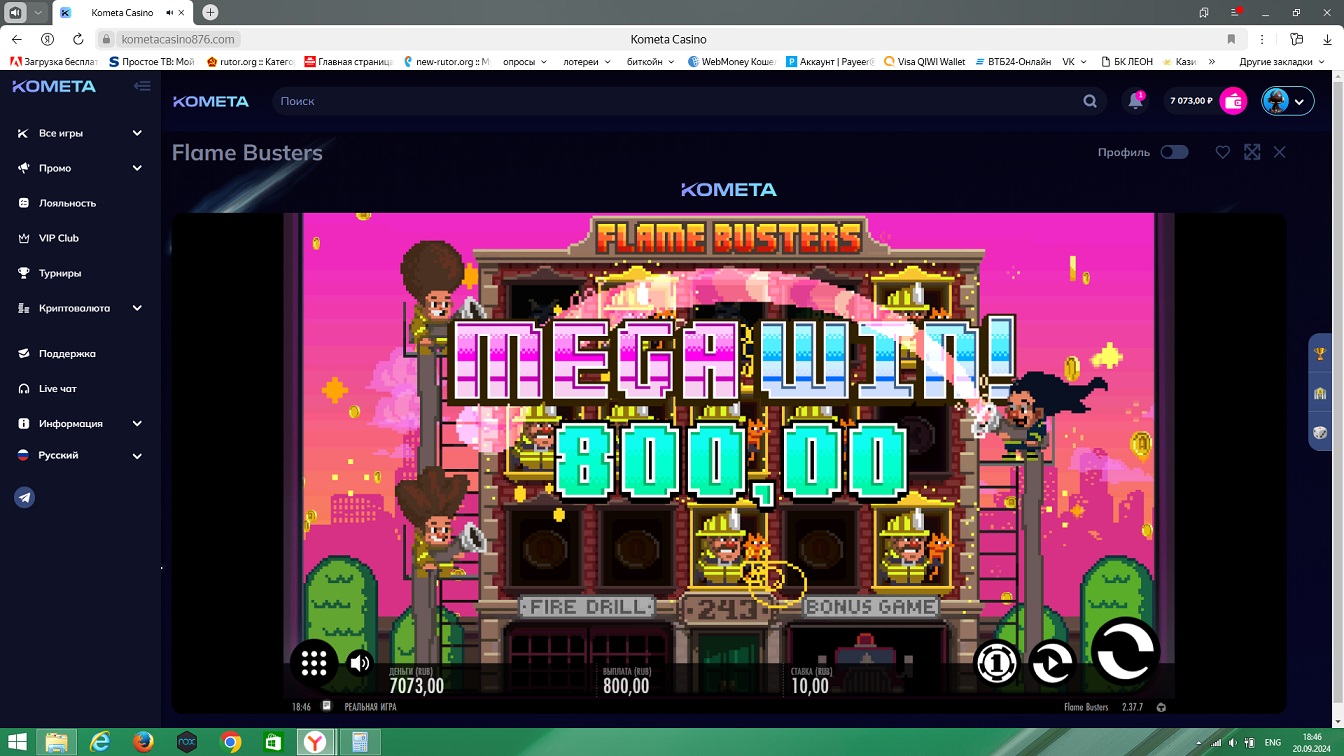Click the pink wallet deposit button
This screenshot has height=756, width=1344.
pyautogui.click(x=1234, y=101)
